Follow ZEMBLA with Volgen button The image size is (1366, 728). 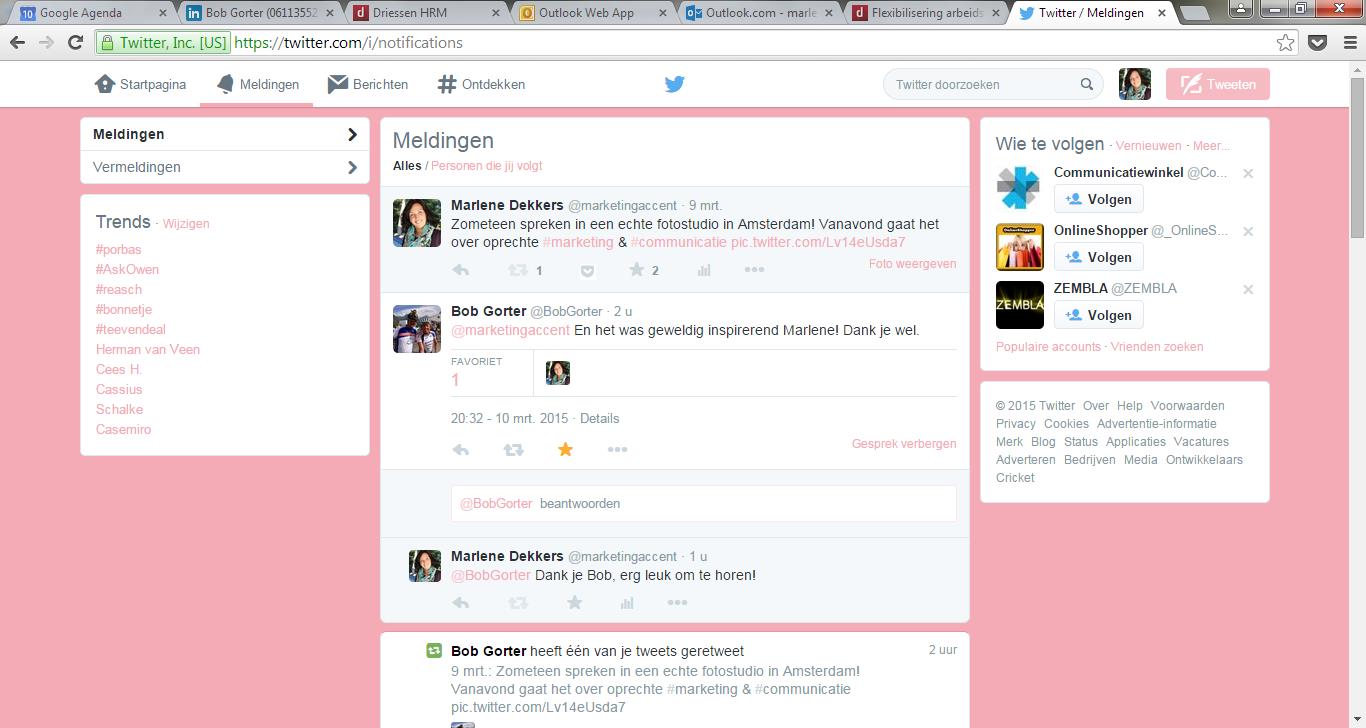[x=1098, y=315]
